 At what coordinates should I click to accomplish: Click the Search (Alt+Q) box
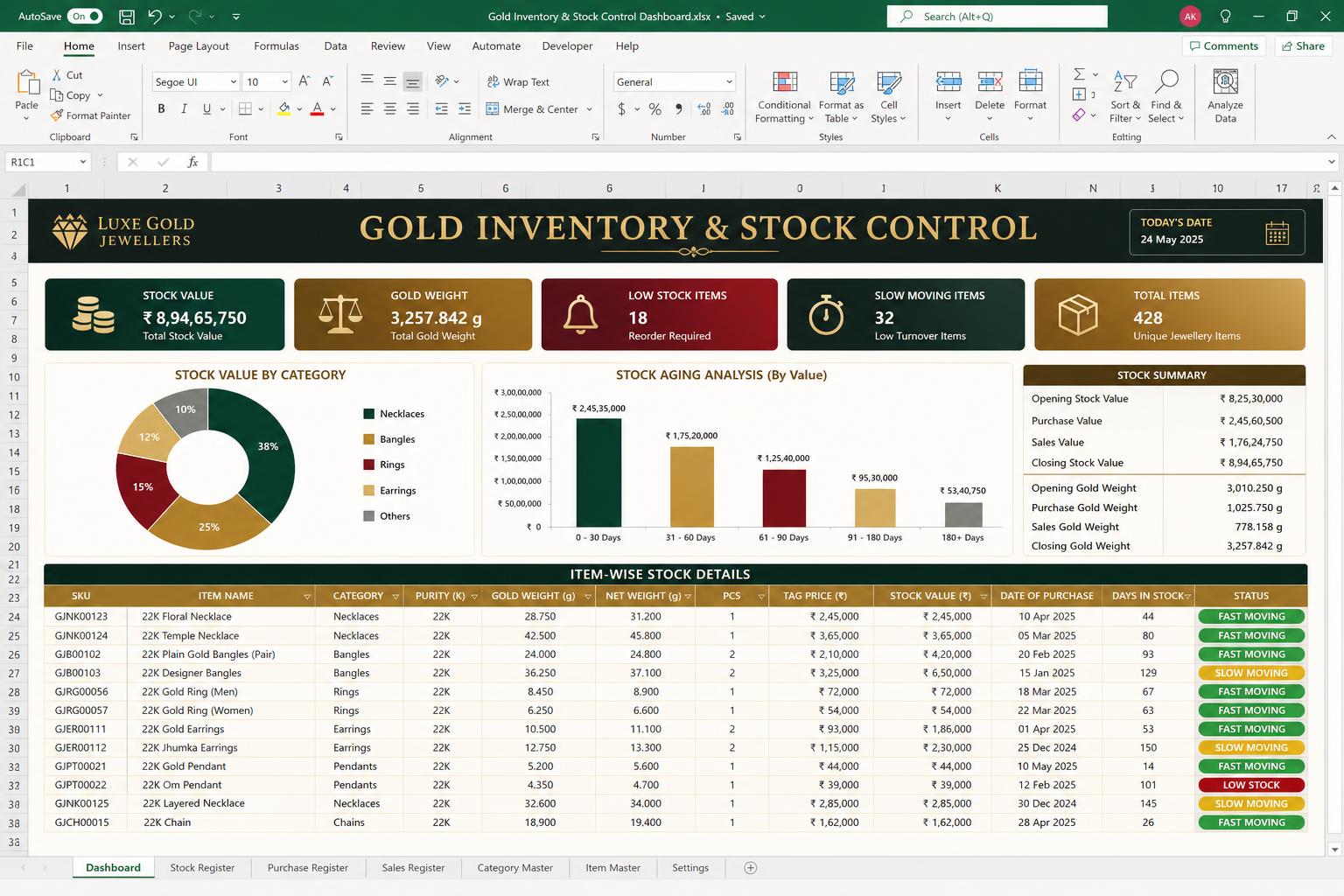(x=997, y=17)
